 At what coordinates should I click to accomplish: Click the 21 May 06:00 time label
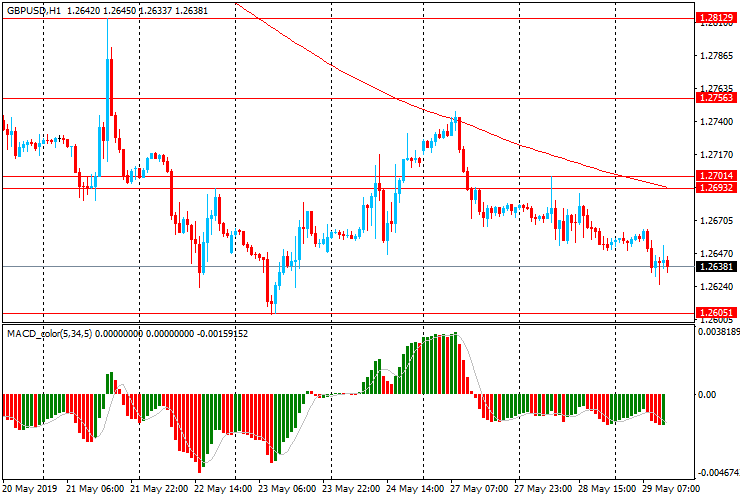(95, 488)
